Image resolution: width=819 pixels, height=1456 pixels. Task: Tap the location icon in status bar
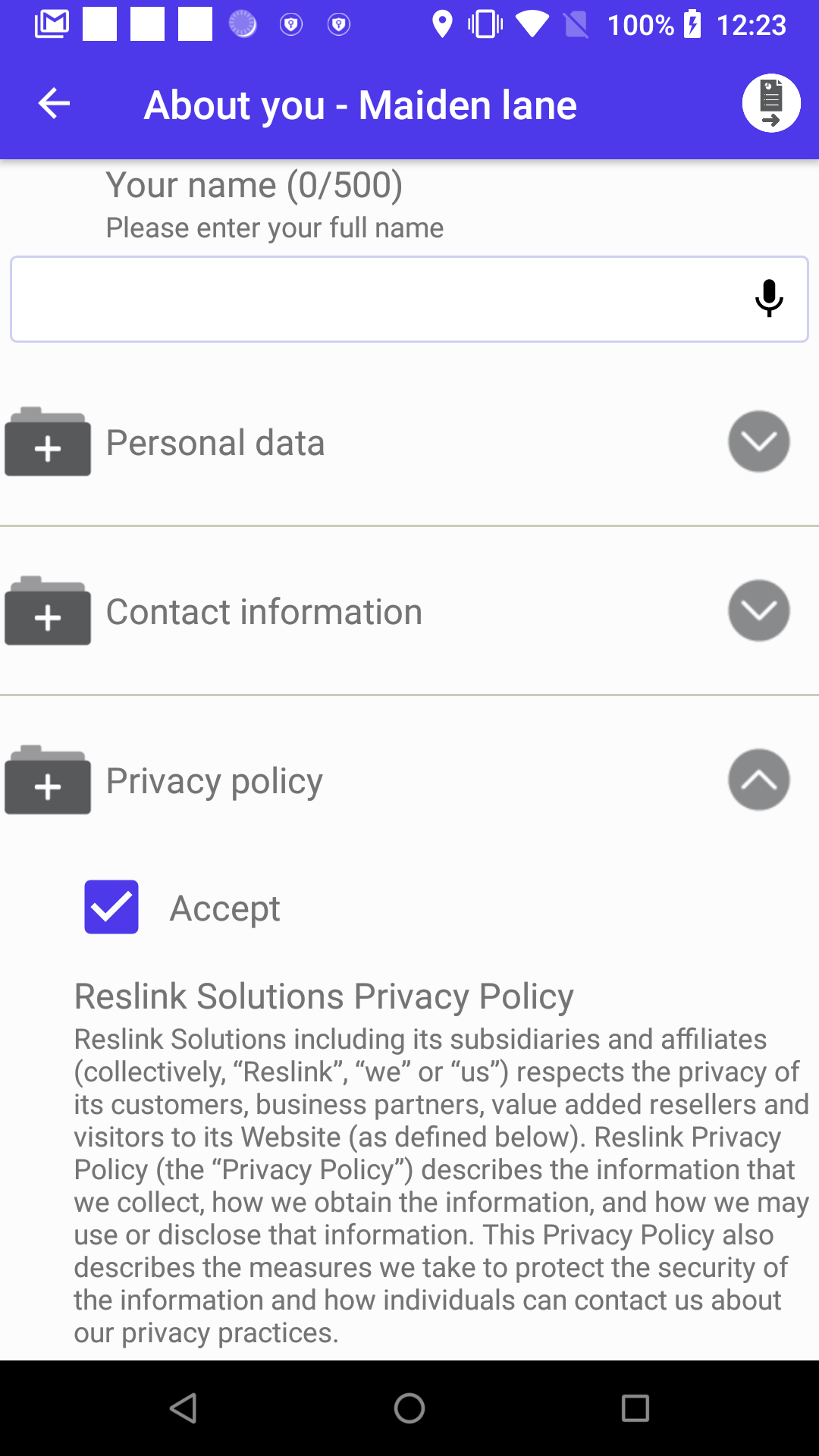pyautogui.click(x=442, y=24)
